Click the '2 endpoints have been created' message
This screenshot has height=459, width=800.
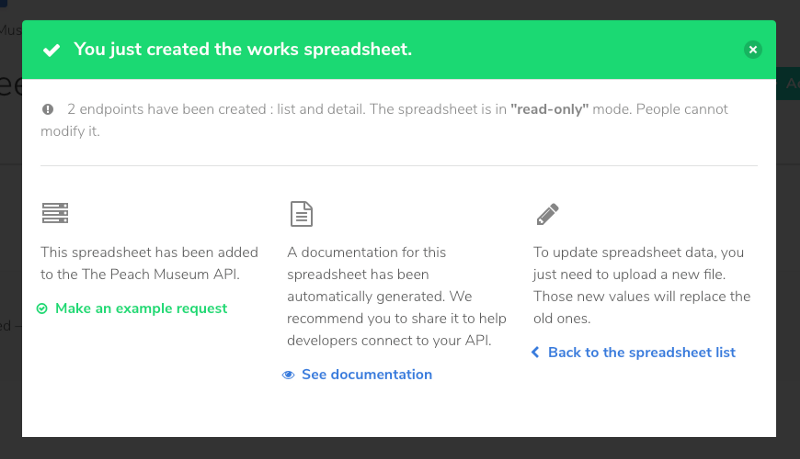(384, 120)
